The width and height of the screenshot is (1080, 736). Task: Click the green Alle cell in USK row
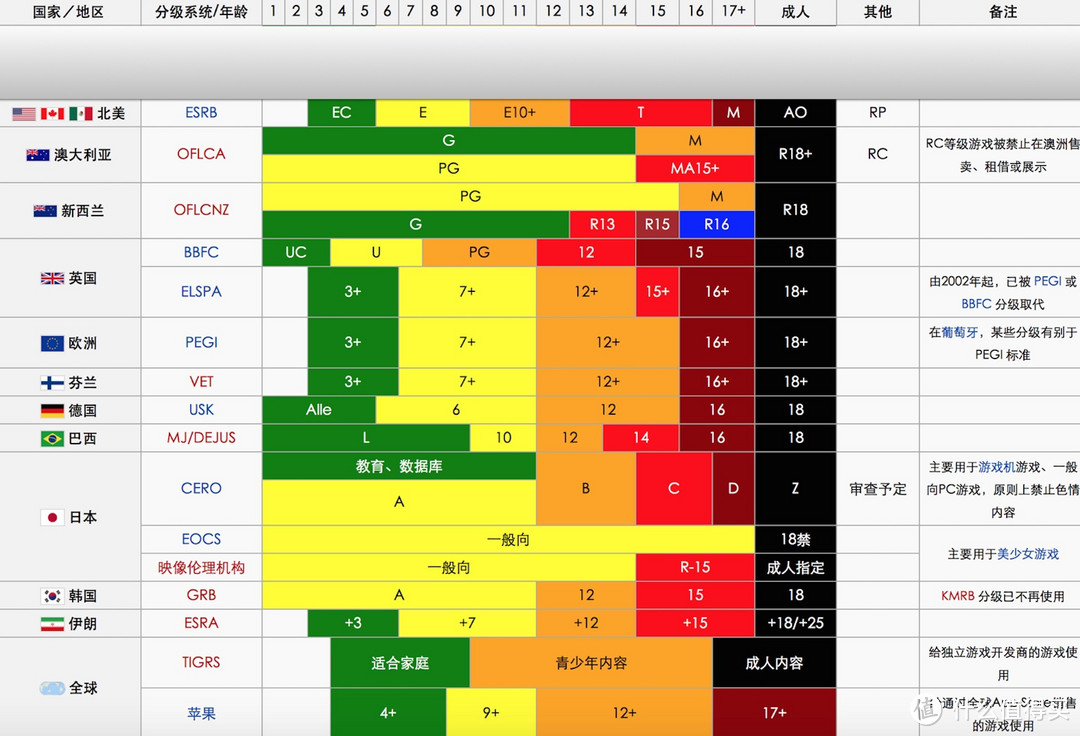(319, 410)
